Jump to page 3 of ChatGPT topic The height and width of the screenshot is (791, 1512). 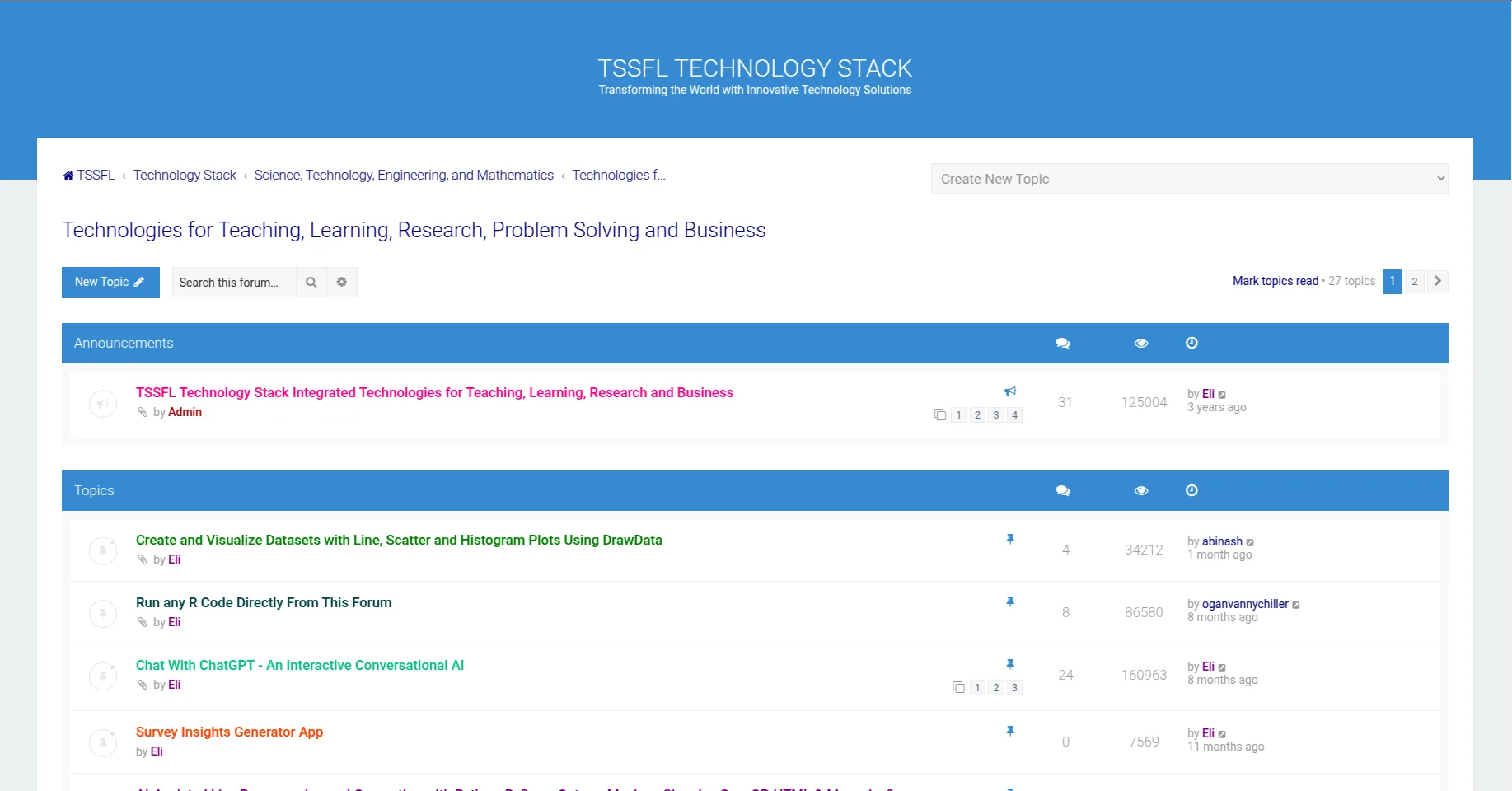[1014, 687]
